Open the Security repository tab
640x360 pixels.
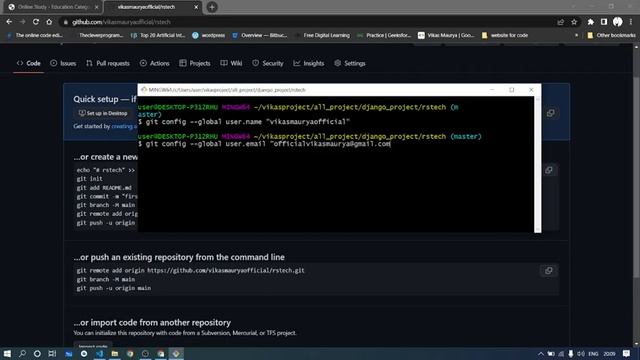coord(268,63)
